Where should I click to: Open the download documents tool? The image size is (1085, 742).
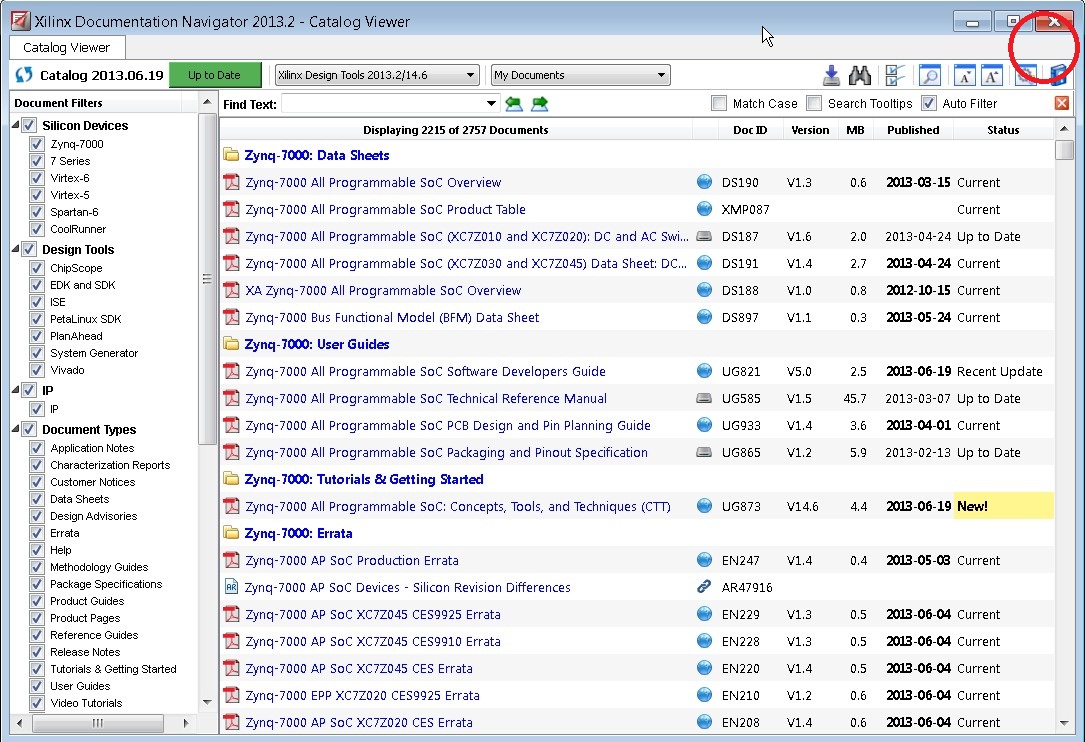point(831,75)
